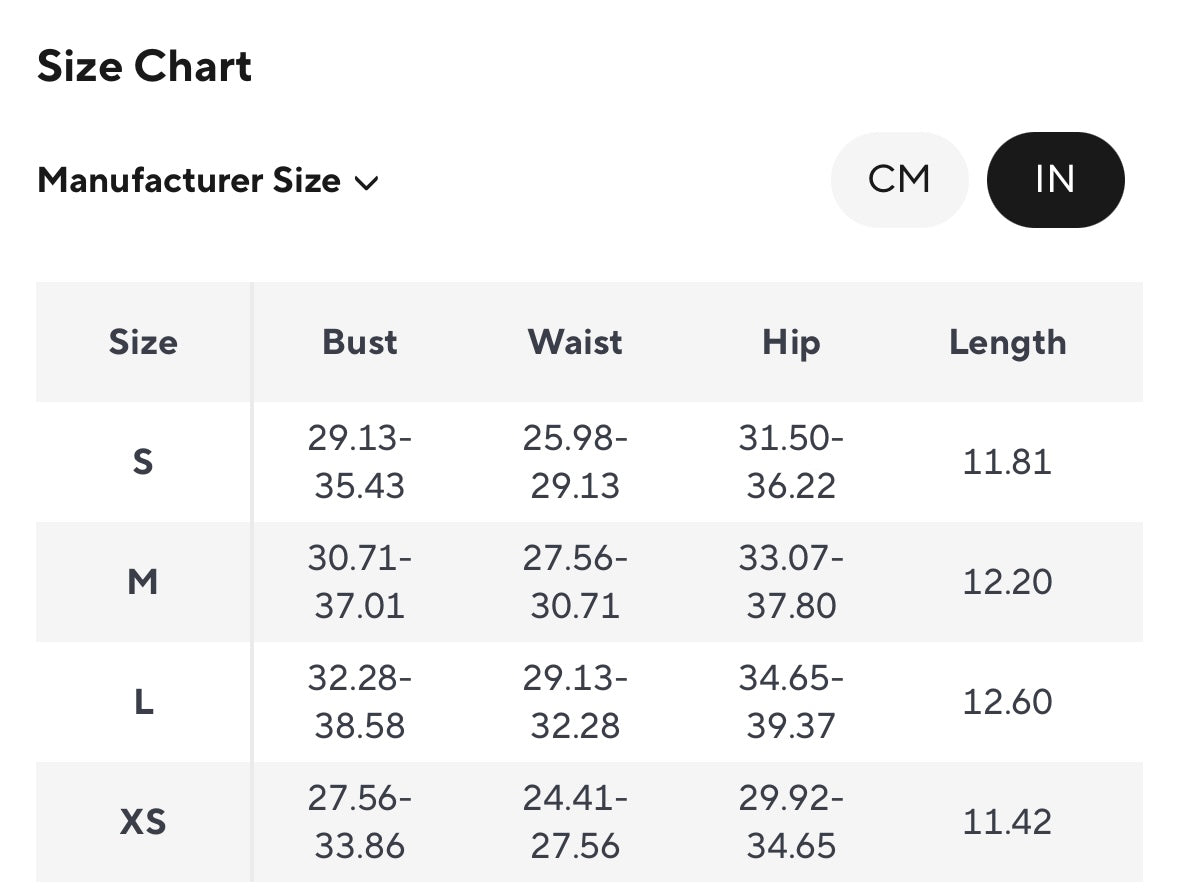Click bust measurement 29.13-35.43 for S
This screenshot has height=893, width=1179.
[x=359, y=462]
